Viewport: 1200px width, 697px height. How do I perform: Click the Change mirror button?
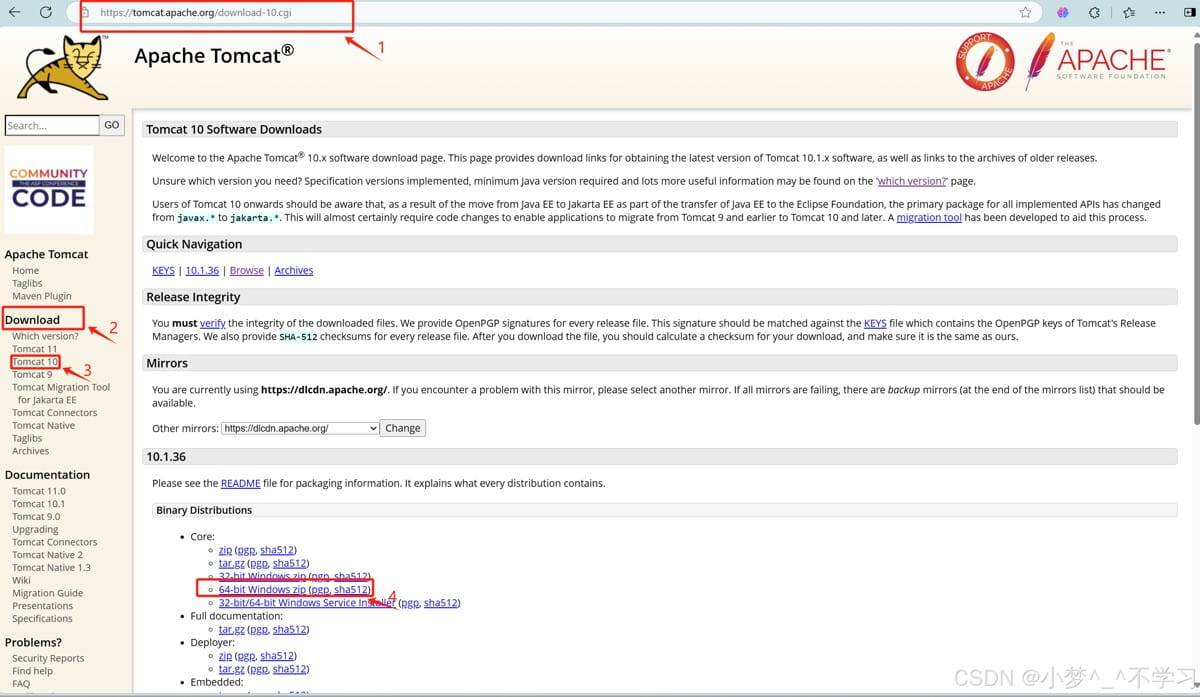point(403,428)
